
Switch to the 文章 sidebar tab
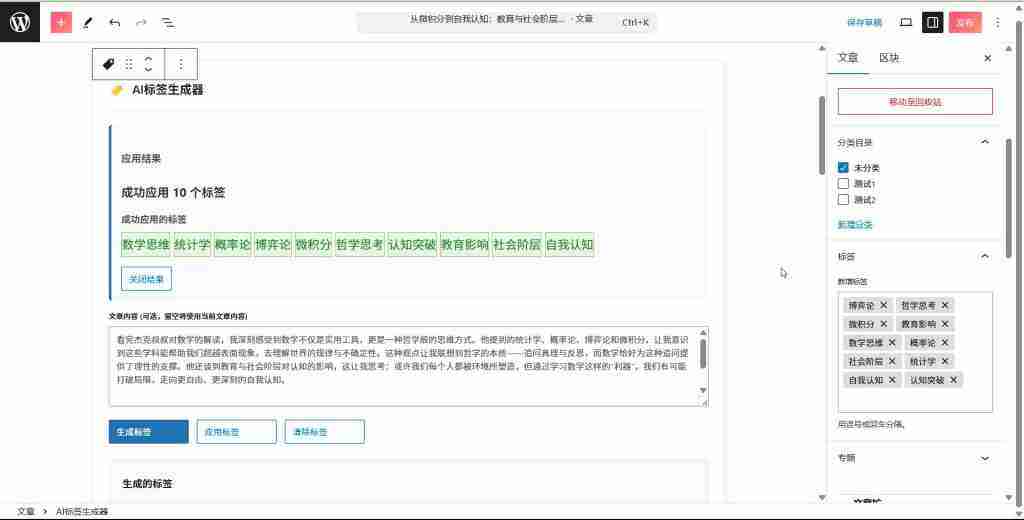(x=848, y=58)
